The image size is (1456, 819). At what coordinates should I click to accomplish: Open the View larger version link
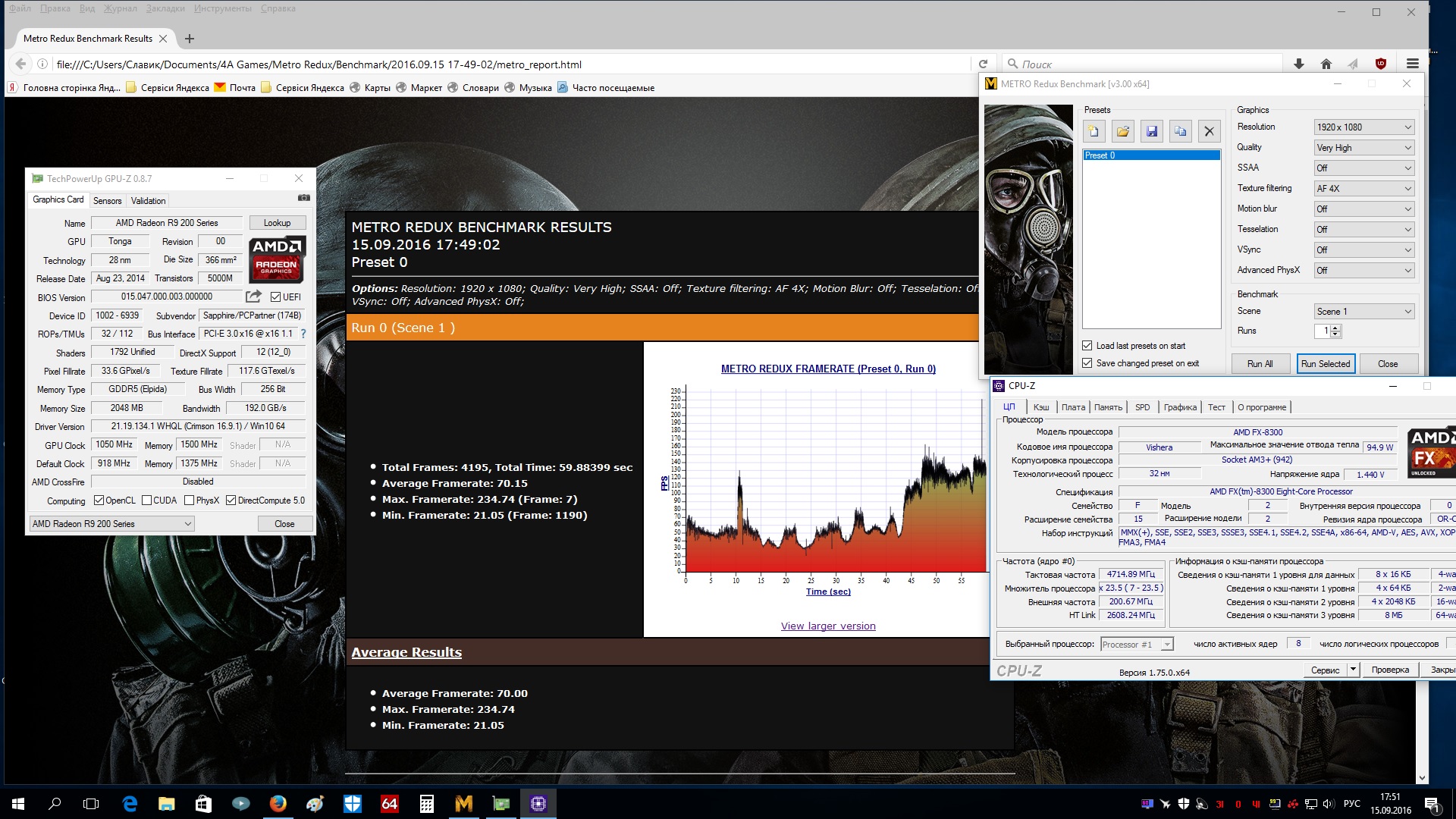(828, 626)
